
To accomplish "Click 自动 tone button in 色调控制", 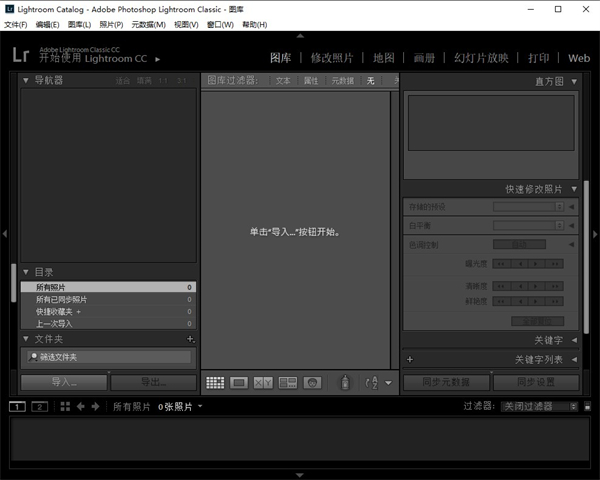I will (519, 244).
